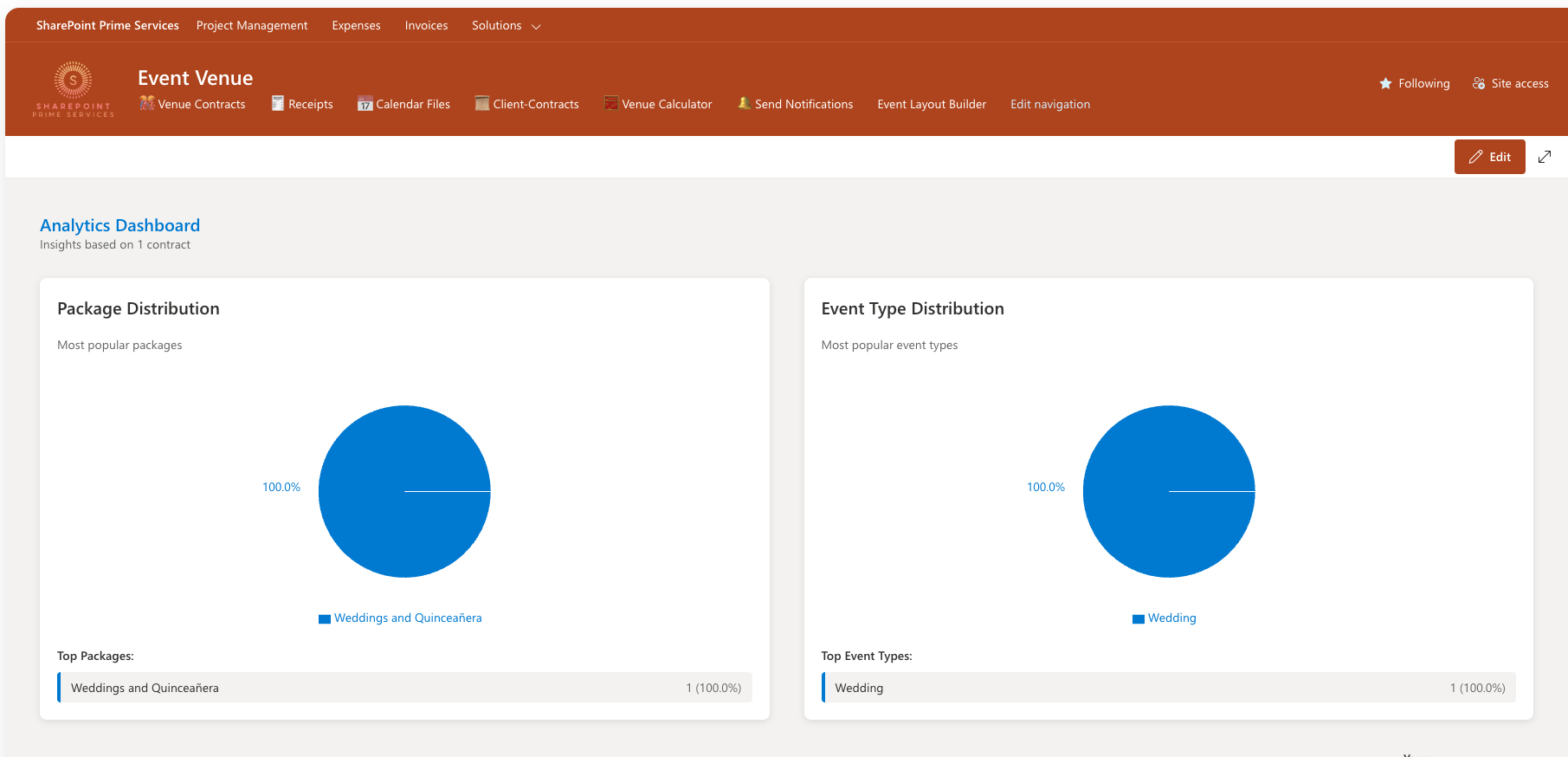The image size is (1568, 757).
Task: Open the Solutions menu label
Action: (496, 25)
